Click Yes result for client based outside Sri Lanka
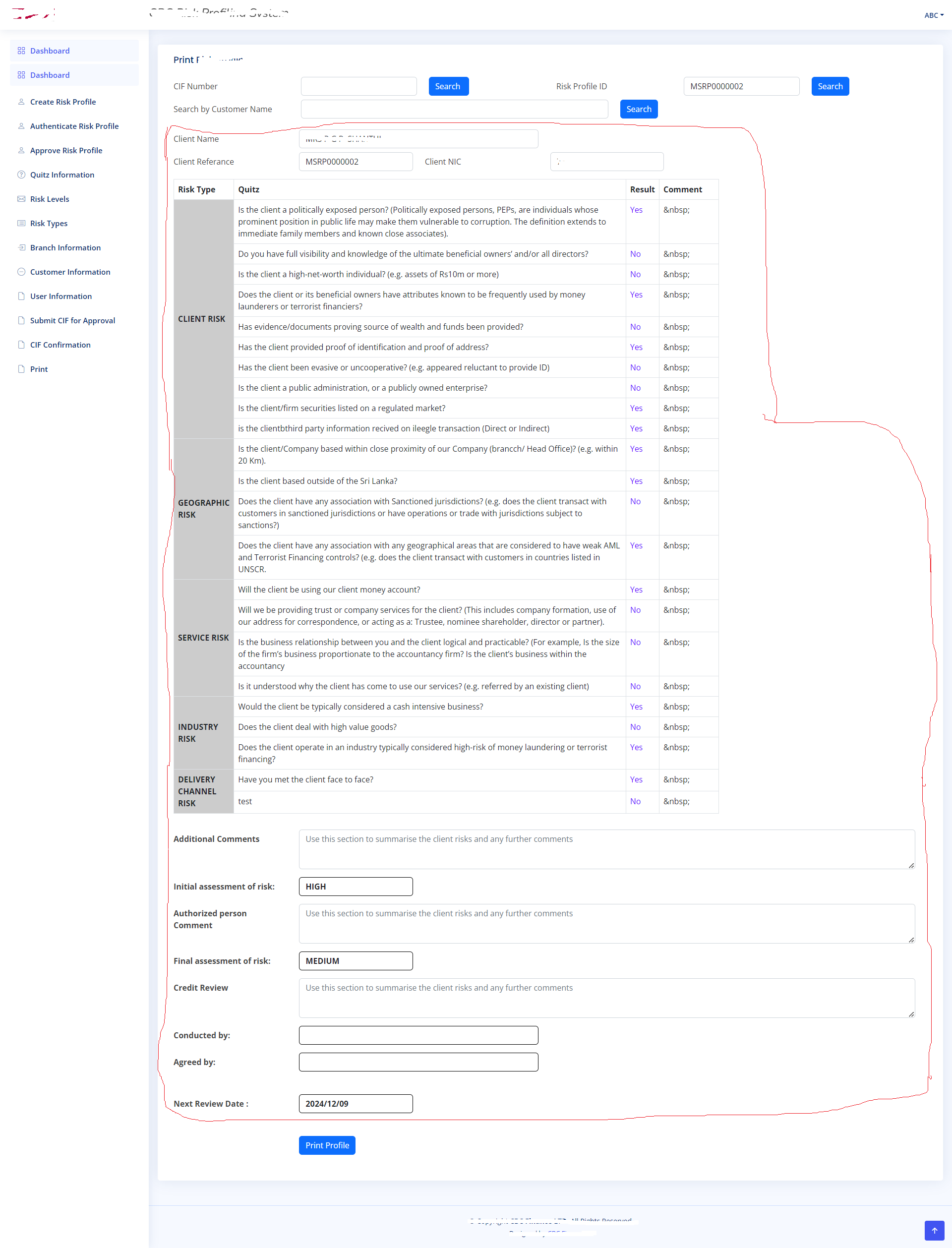Image resolution: width=952 pixels, height=1248 pixels. click(x=636, y=481)
